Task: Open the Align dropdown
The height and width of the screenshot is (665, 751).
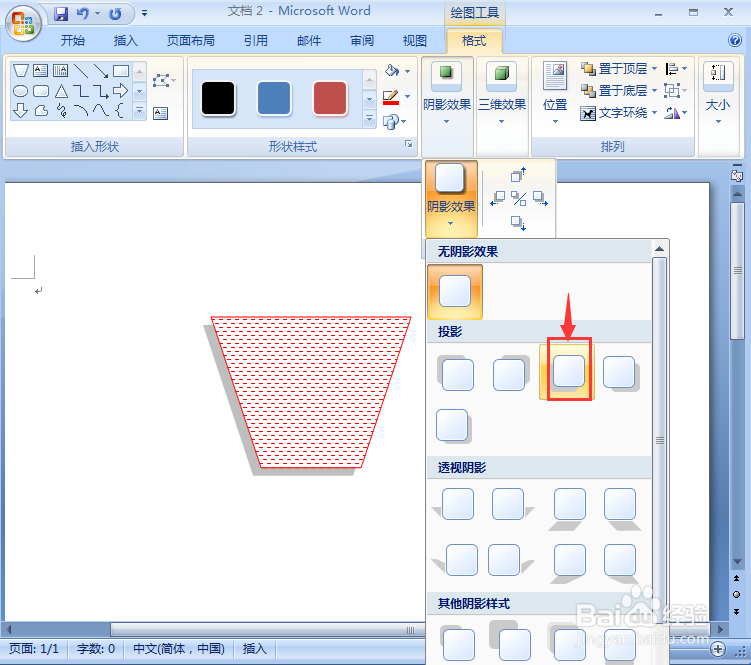Action: pos(676,69)
